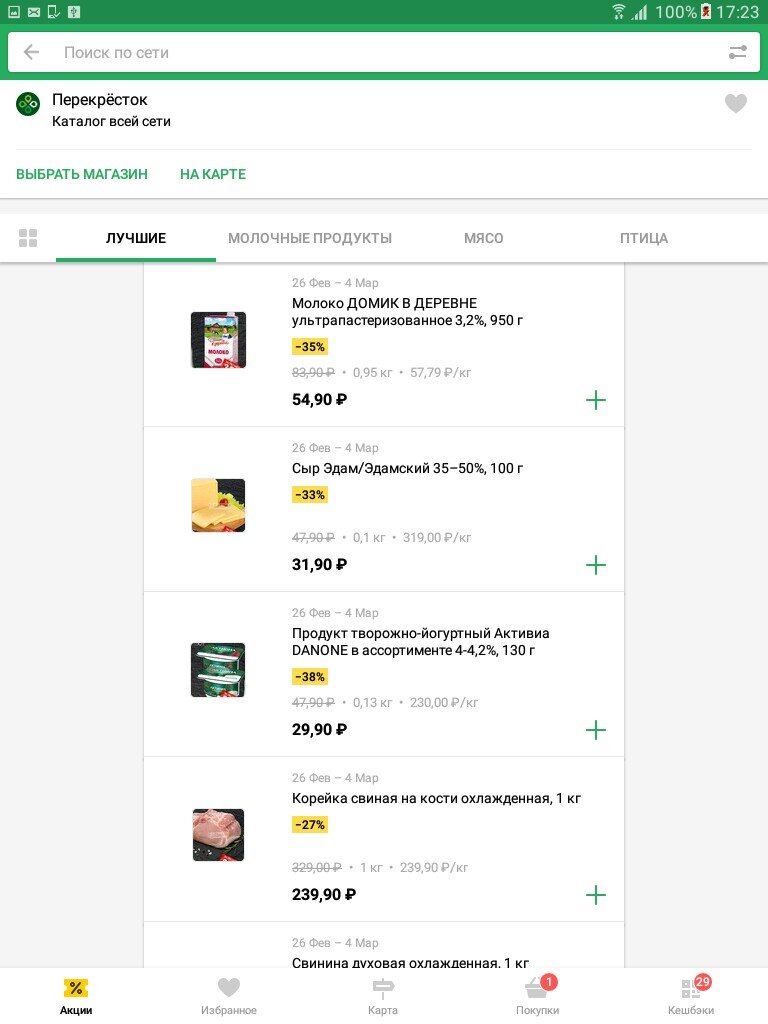
Task: Add Активиа DANONE product to list
Action: coord(596,729)
